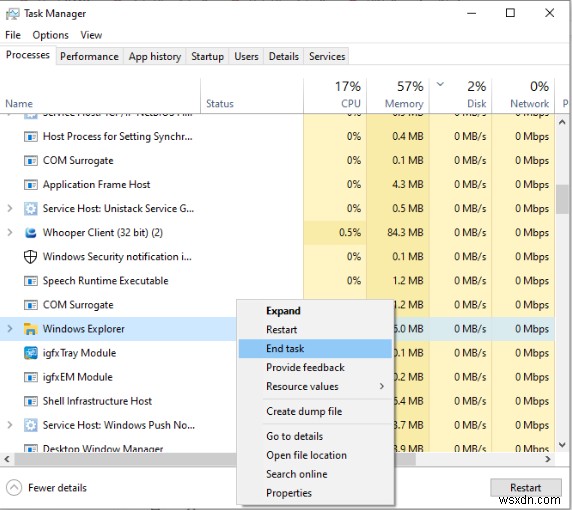Choose Properties in the context menu
572x510 pixels.
(316, 493)
